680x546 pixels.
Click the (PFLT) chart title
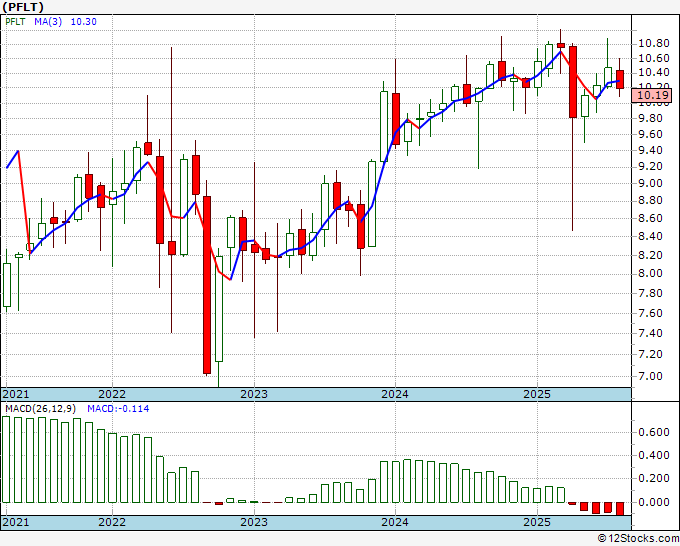click(23, 7)
